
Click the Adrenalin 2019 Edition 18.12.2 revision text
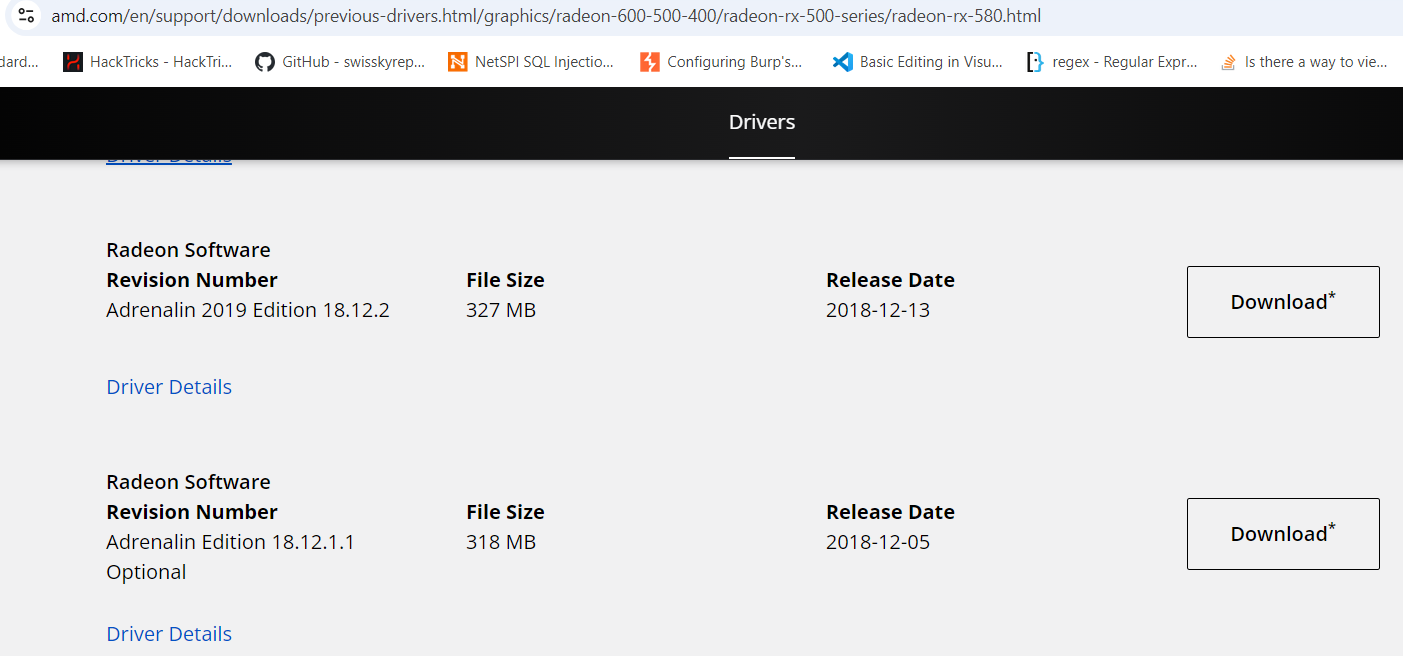[248, 310]
